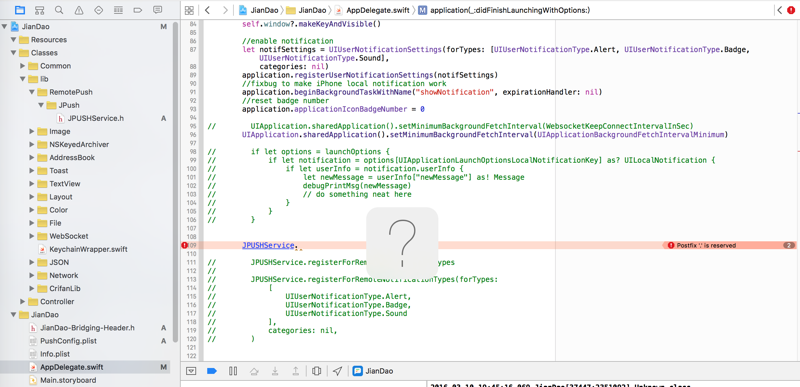Viewport: 800px width, 387px height.
Task: Open the Breakpoint navigator
Action: click(x=137, y=10)
